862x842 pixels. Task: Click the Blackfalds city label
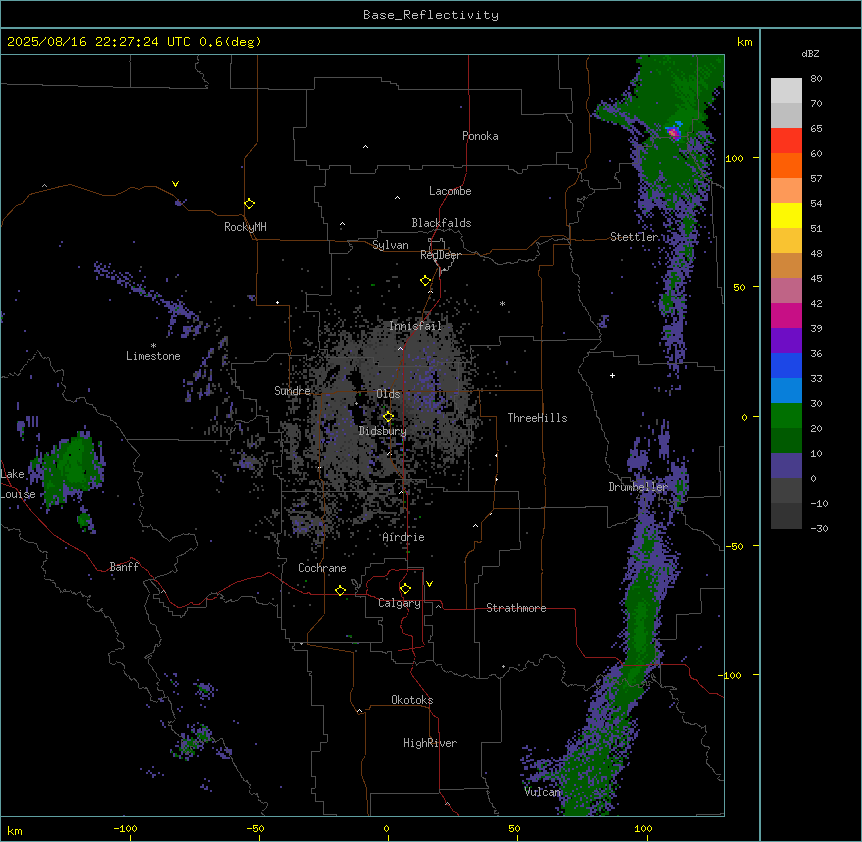click(x=441, y=223)
